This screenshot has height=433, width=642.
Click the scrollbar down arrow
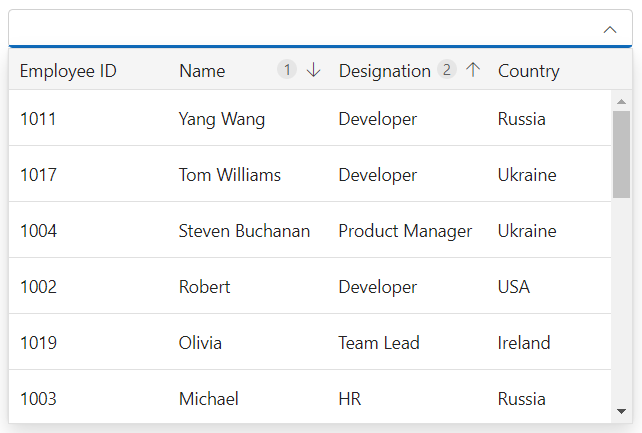(x=621, y=411)
